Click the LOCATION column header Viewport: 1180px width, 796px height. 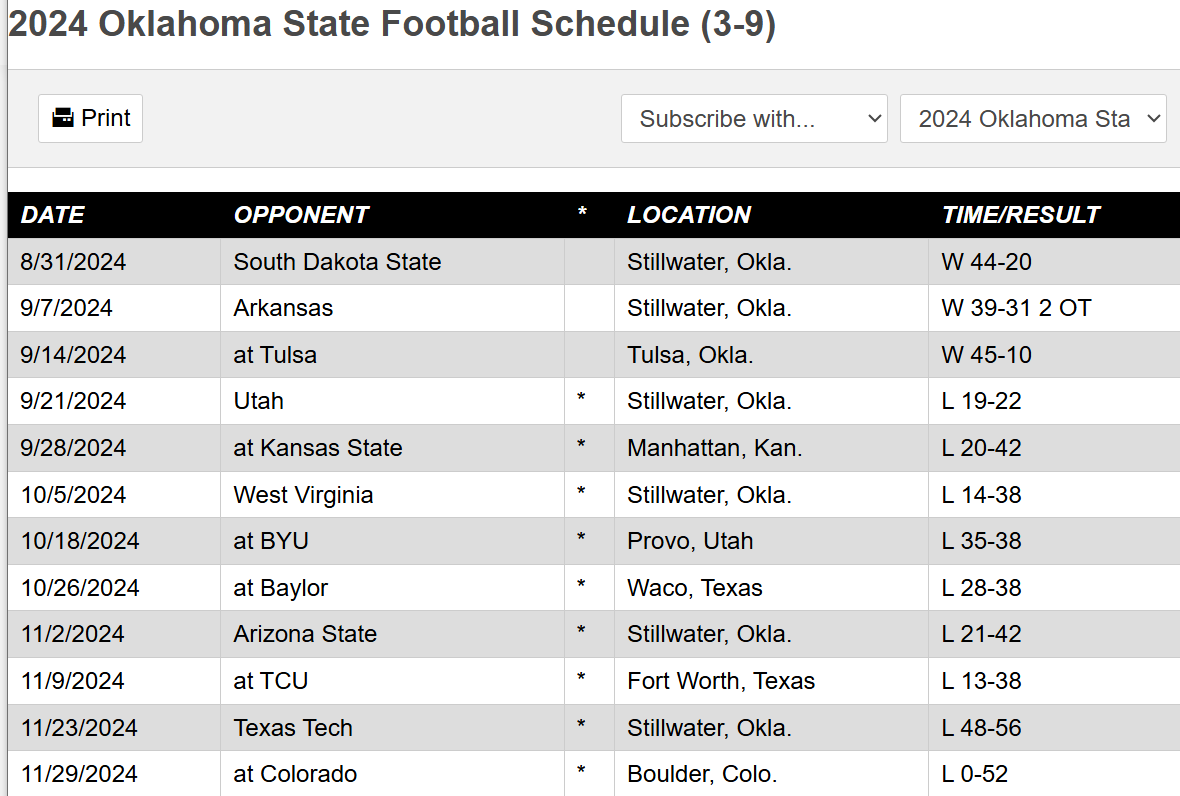click(689, 215)
